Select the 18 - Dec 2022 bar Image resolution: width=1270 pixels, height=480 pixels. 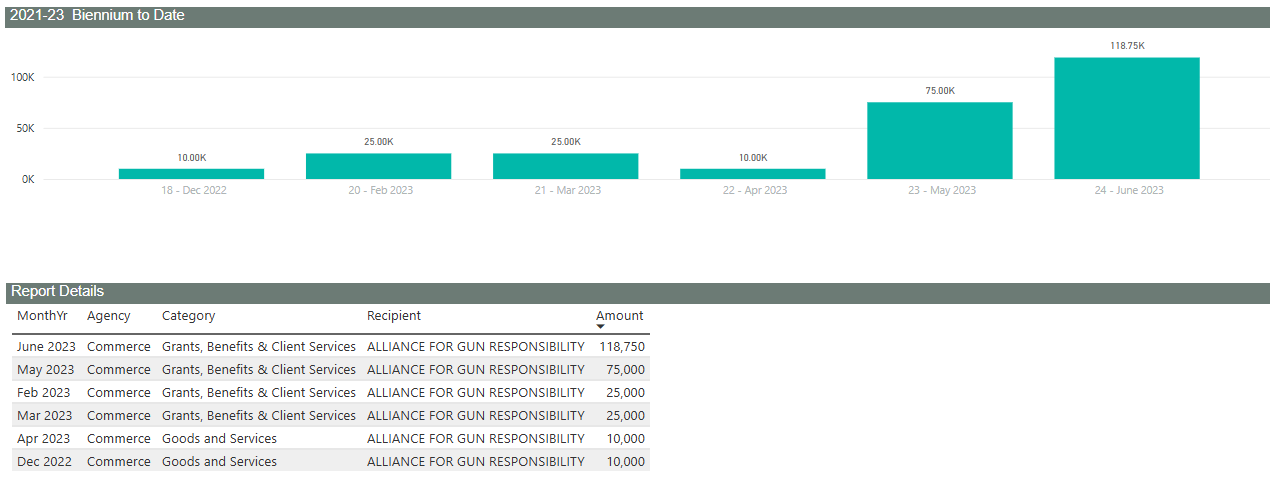click(191, 174)
